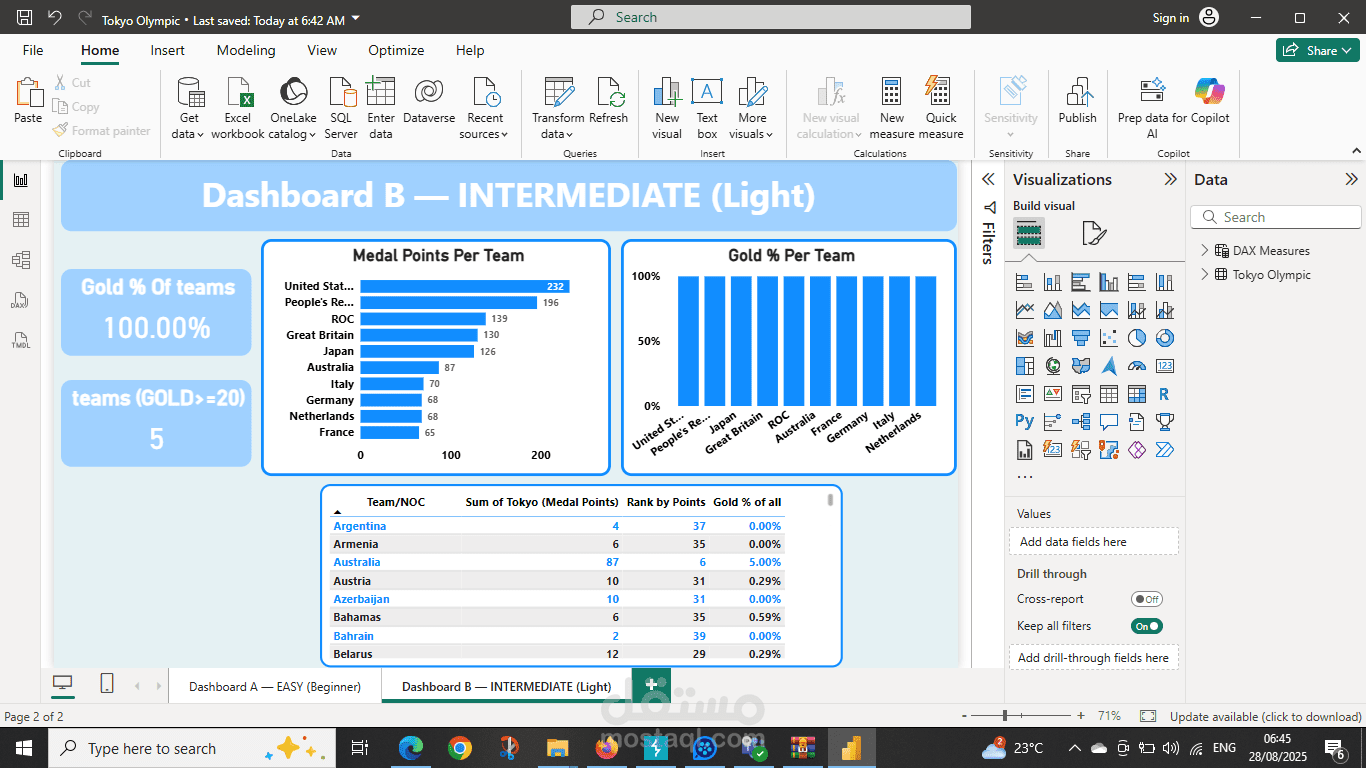
Task: Open Google Chrome from the taskbar
Action: [x=460, y=748]
